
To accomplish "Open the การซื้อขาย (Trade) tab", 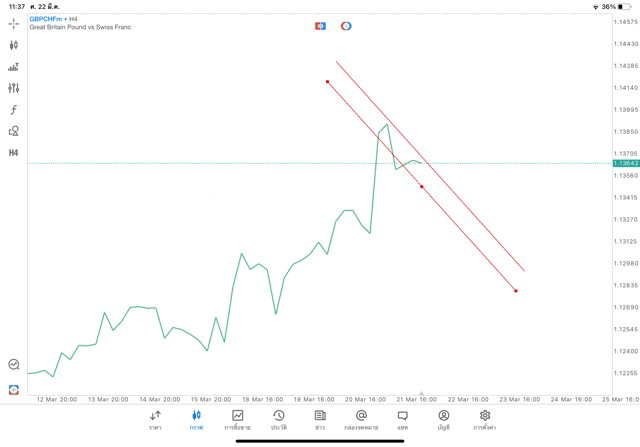I will pos(238,420).
